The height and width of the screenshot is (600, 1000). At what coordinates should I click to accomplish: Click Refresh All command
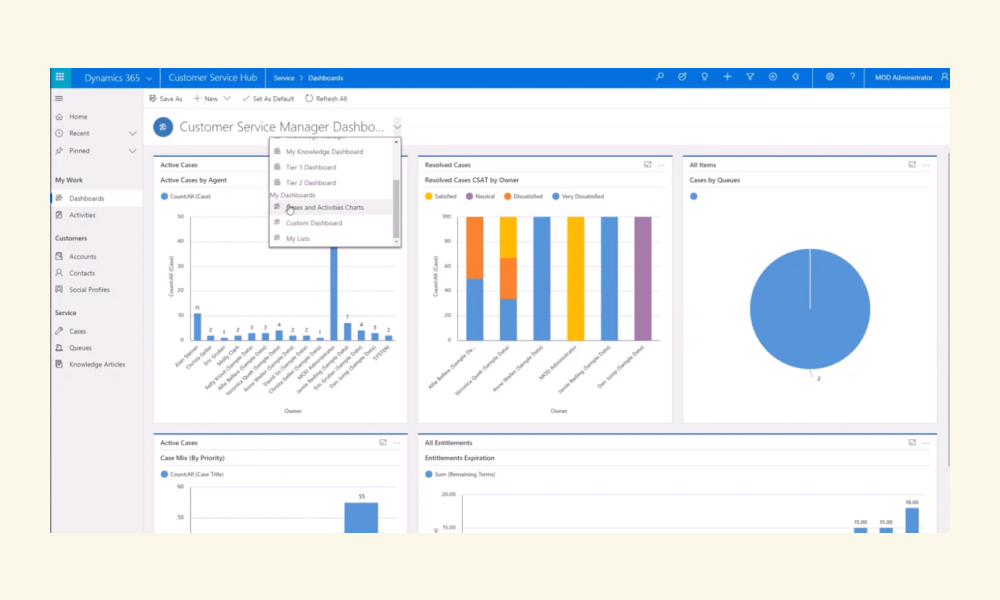(x=326, y=99)
